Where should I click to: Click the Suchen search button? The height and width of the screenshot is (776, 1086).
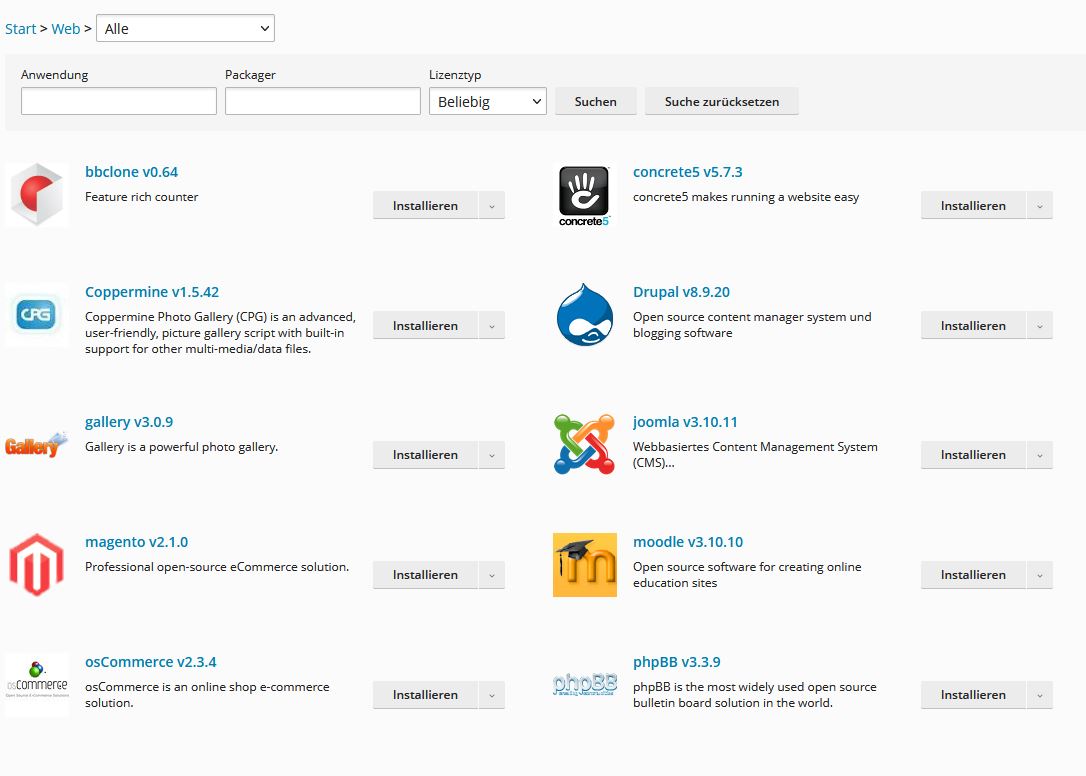596,101
